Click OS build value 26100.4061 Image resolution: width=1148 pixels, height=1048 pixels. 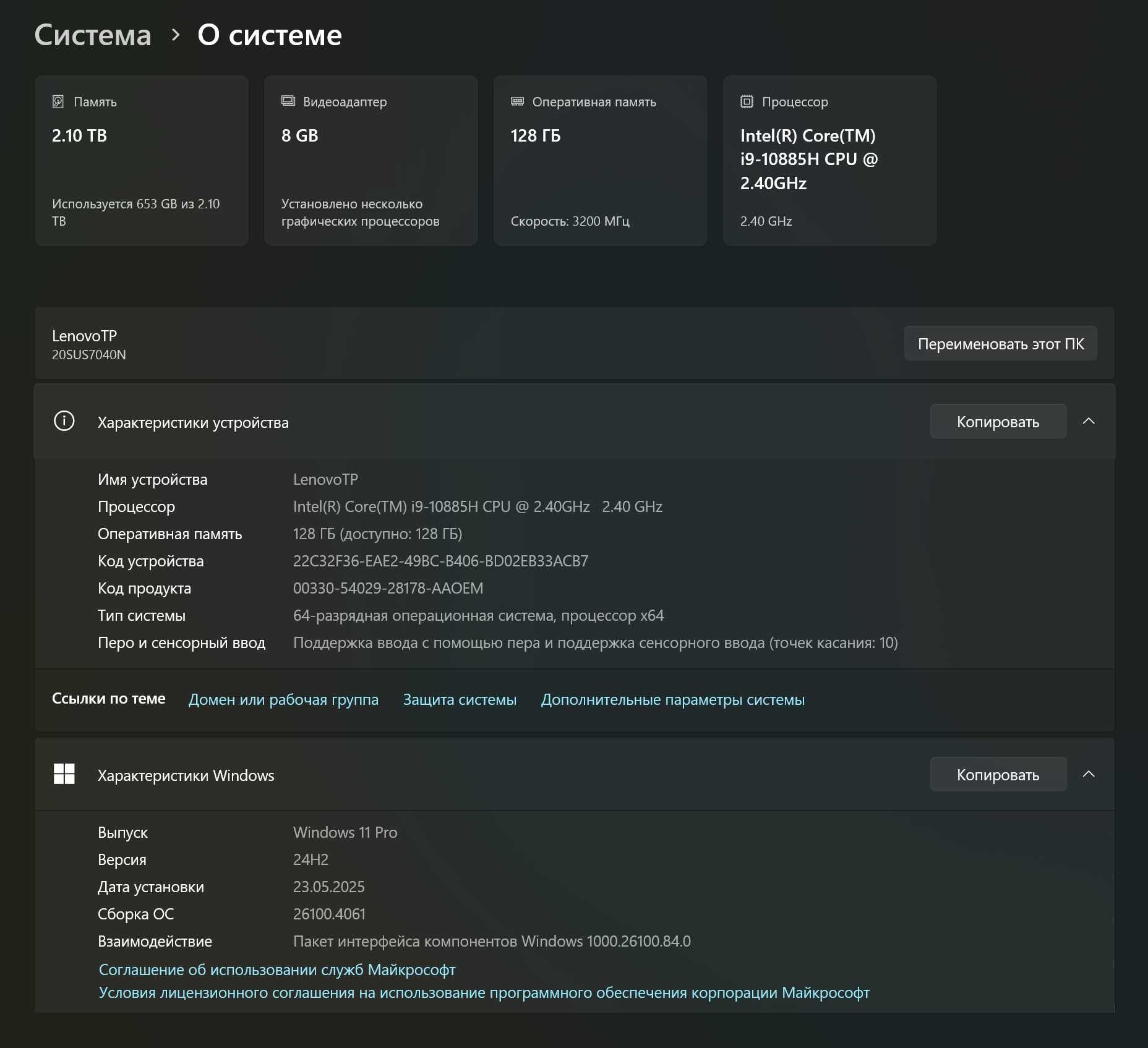[329, 914]
